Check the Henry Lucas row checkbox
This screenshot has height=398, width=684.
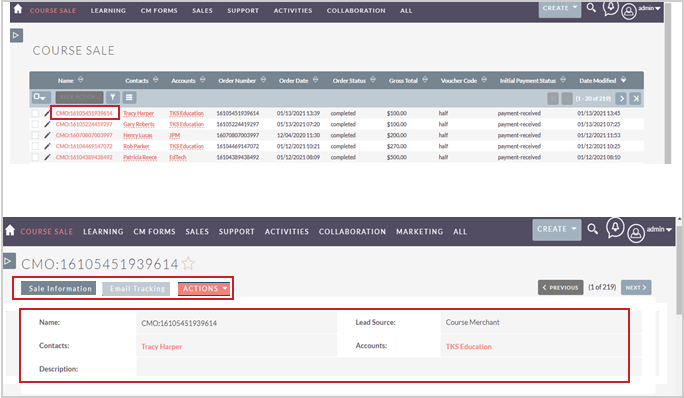click(x=35, y=135)
